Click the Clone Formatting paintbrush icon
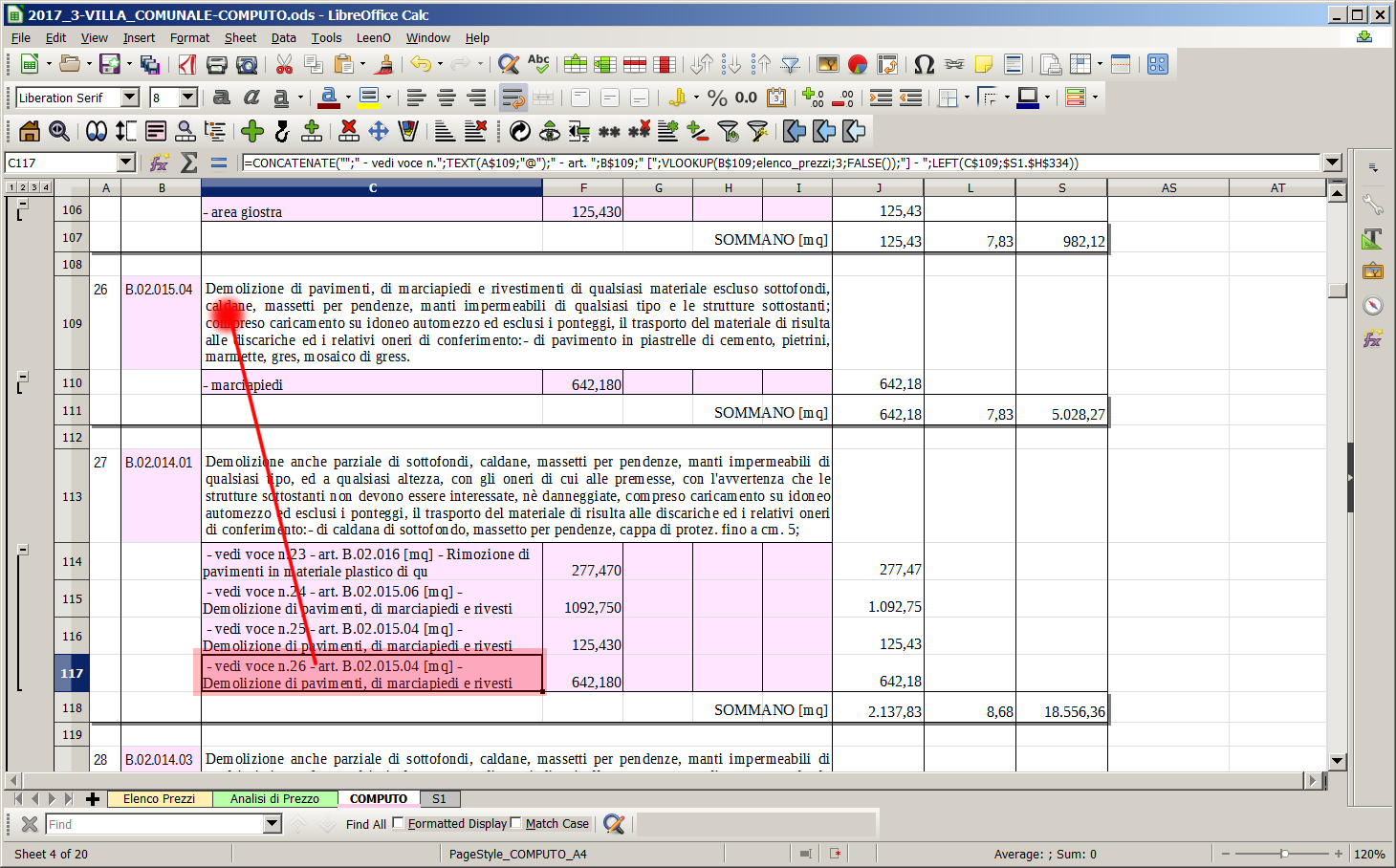 (385, 64)
